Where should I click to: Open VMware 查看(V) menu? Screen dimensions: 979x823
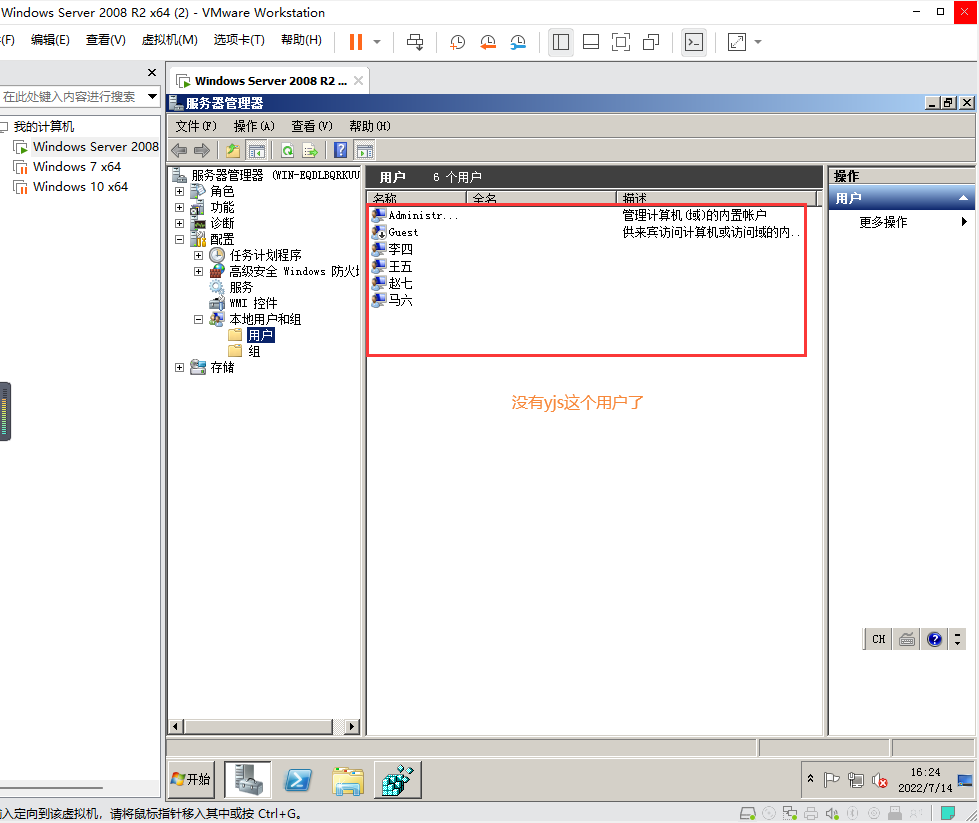tap(106, 40)
